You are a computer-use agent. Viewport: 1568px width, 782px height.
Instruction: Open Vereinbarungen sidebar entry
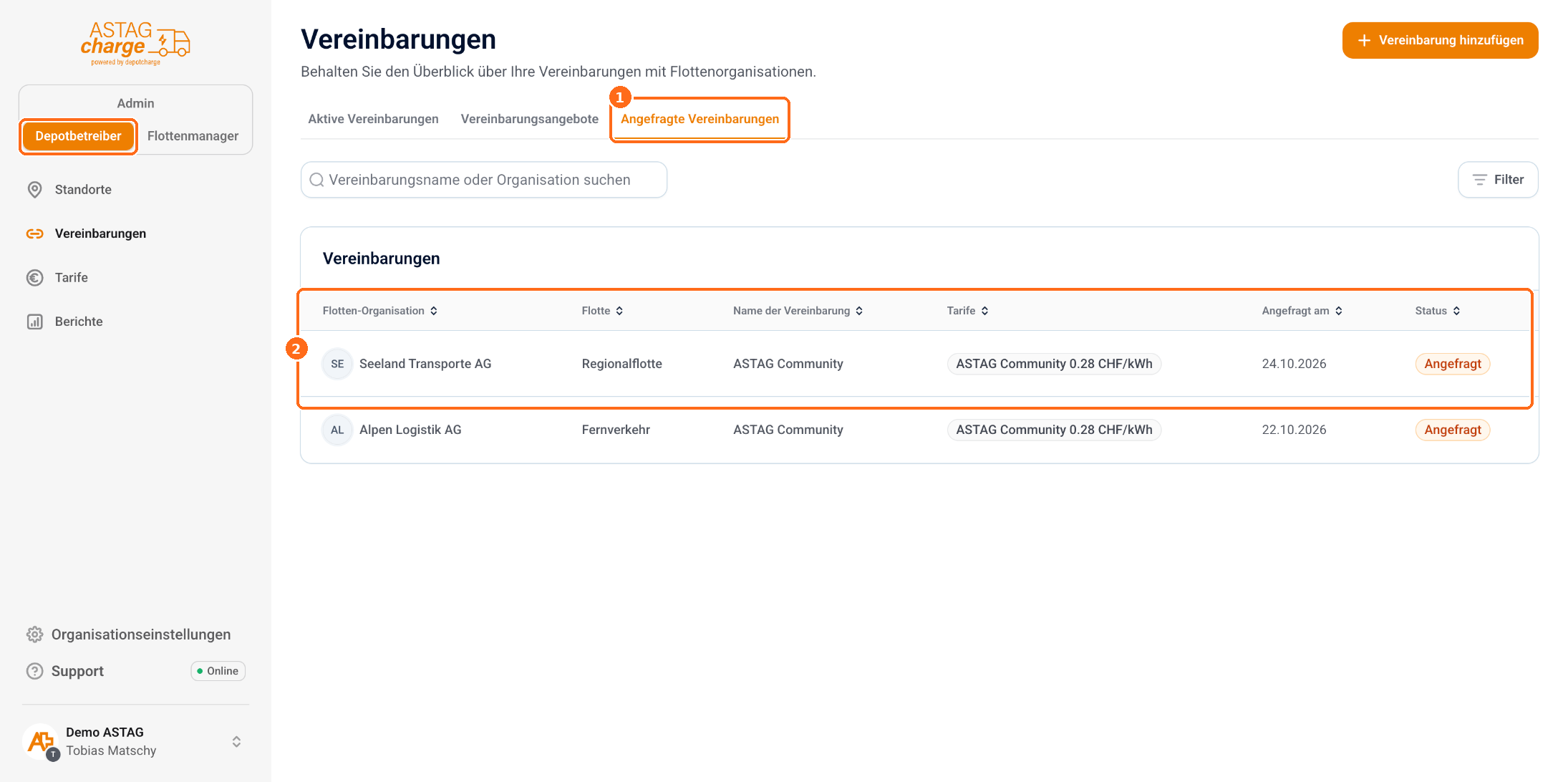point(100,233)
